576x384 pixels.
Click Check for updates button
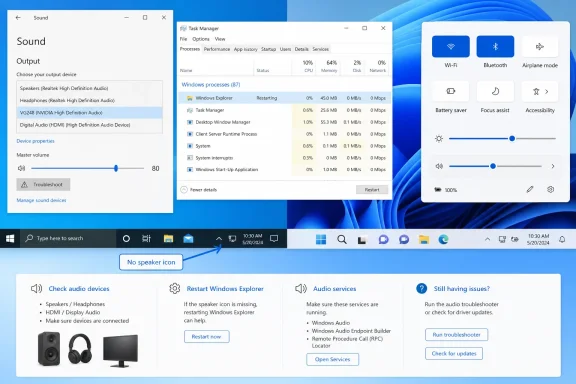point(454,354)
